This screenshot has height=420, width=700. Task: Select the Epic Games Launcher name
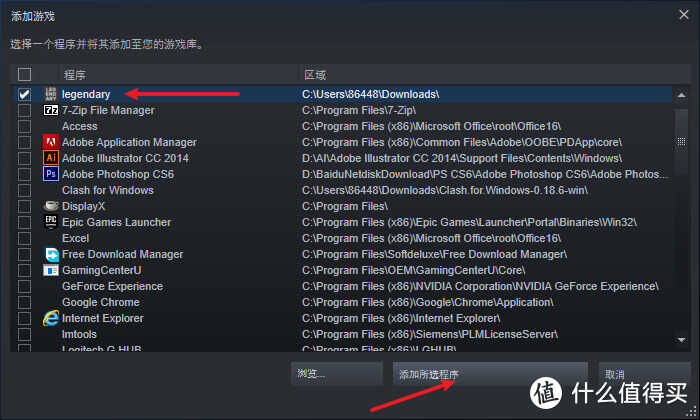tap(116, 222)
